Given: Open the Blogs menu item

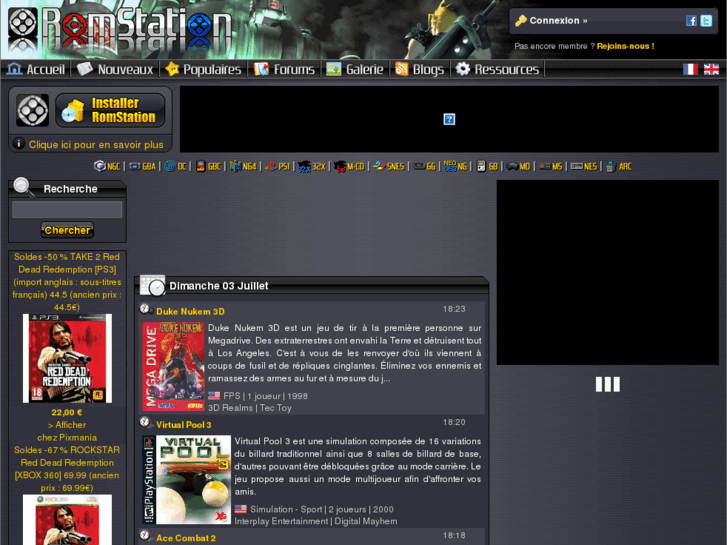Looking at the screenshot, I should [x=419, y=70].
